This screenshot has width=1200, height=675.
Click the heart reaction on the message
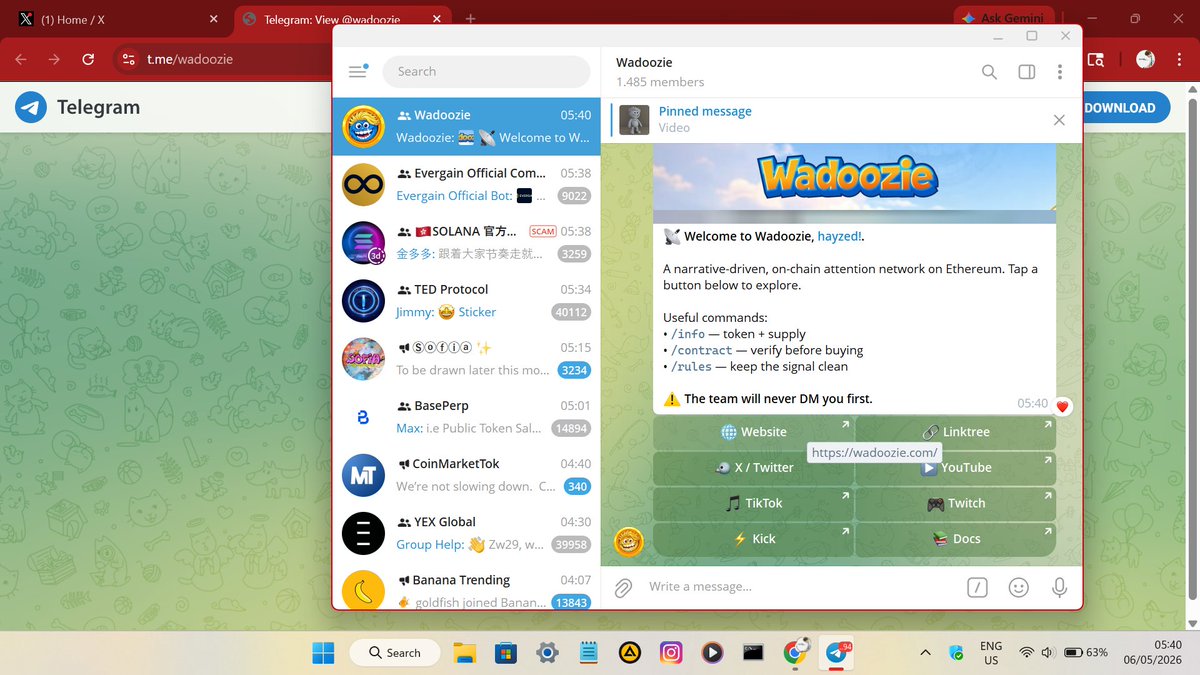pyautogui.click(x=1062, y=406)
